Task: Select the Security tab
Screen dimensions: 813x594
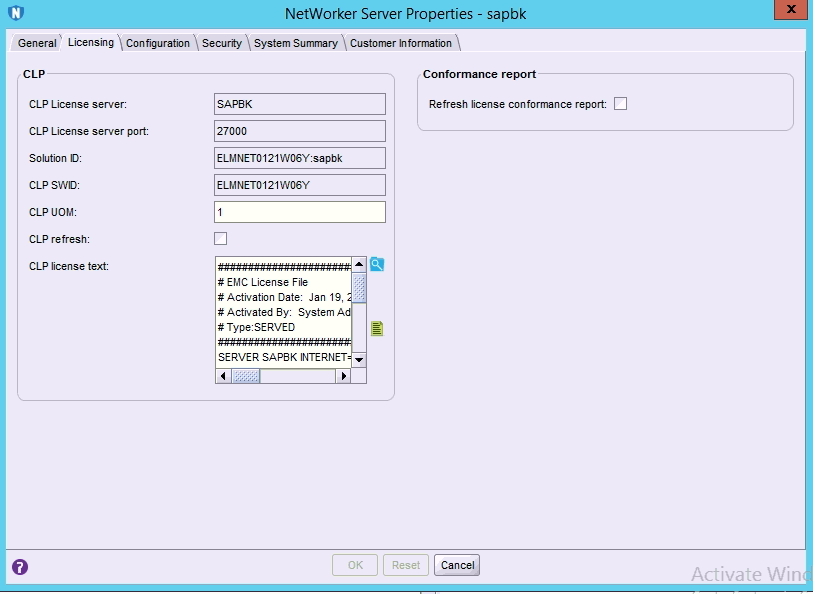Action: point(221,43)
